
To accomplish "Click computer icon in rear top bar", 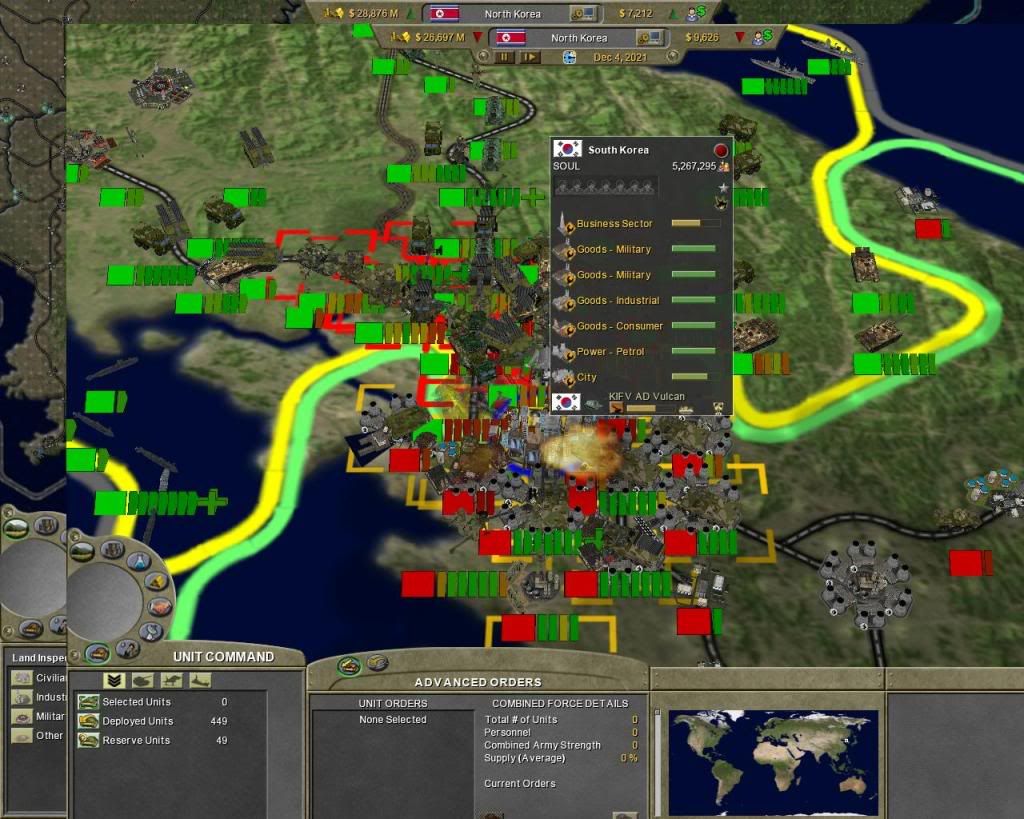I will pos(583,14).
